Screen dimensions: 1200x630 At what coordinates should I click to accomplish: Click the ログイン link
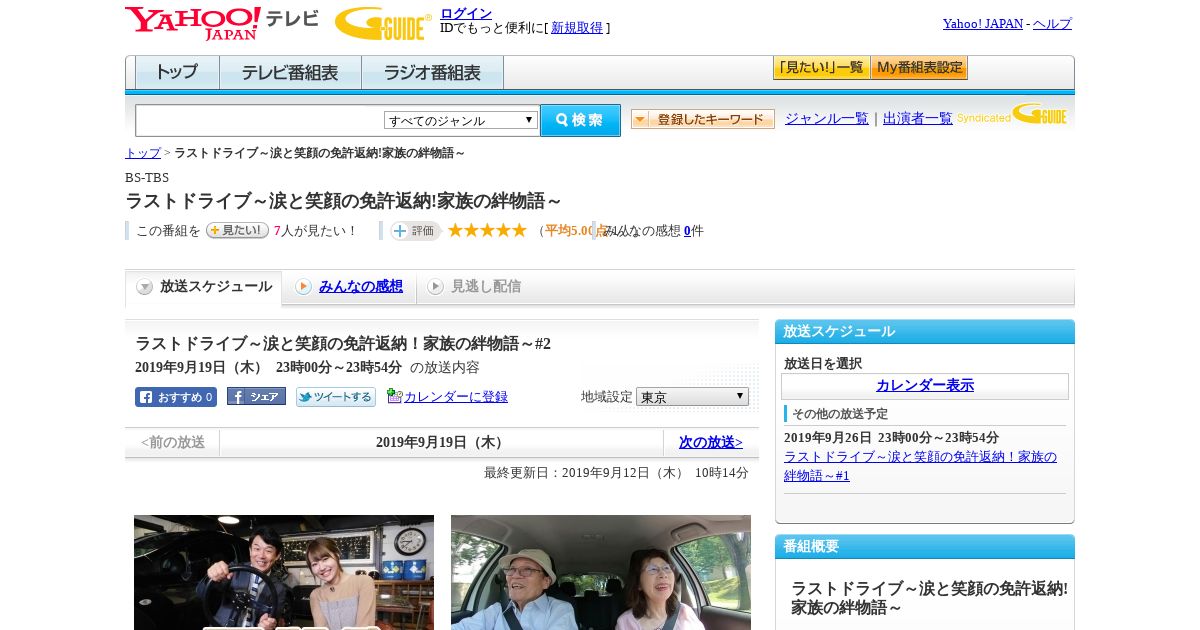[x=466, y=13]
